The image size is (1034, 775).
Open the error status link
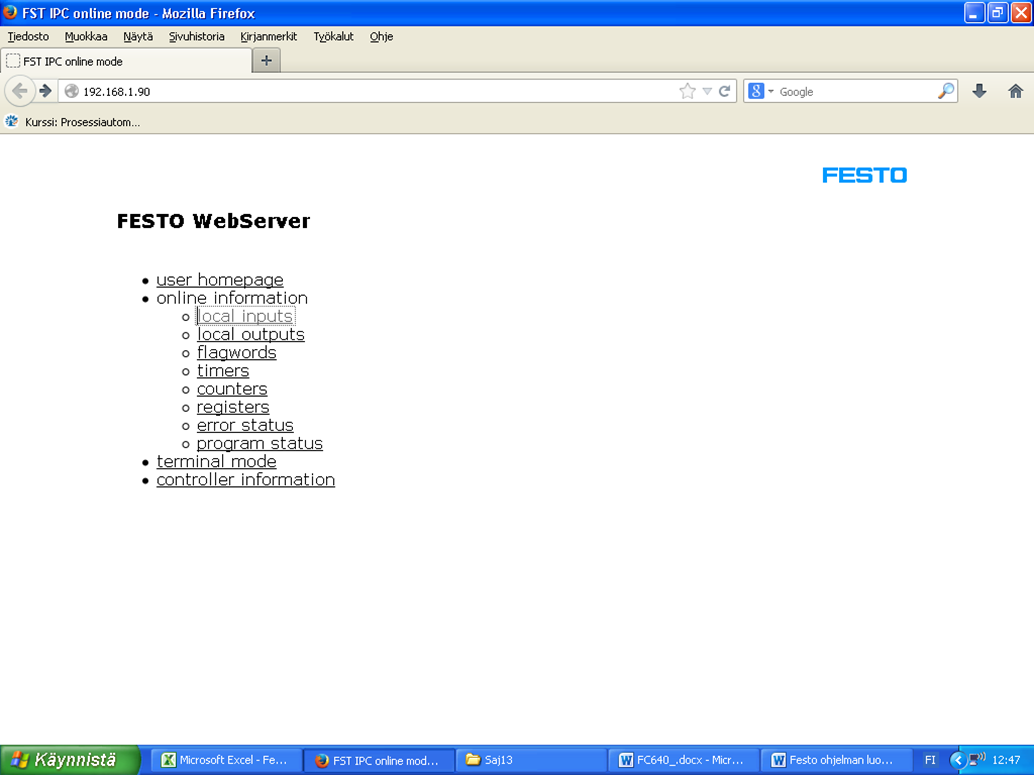point(245,425)
